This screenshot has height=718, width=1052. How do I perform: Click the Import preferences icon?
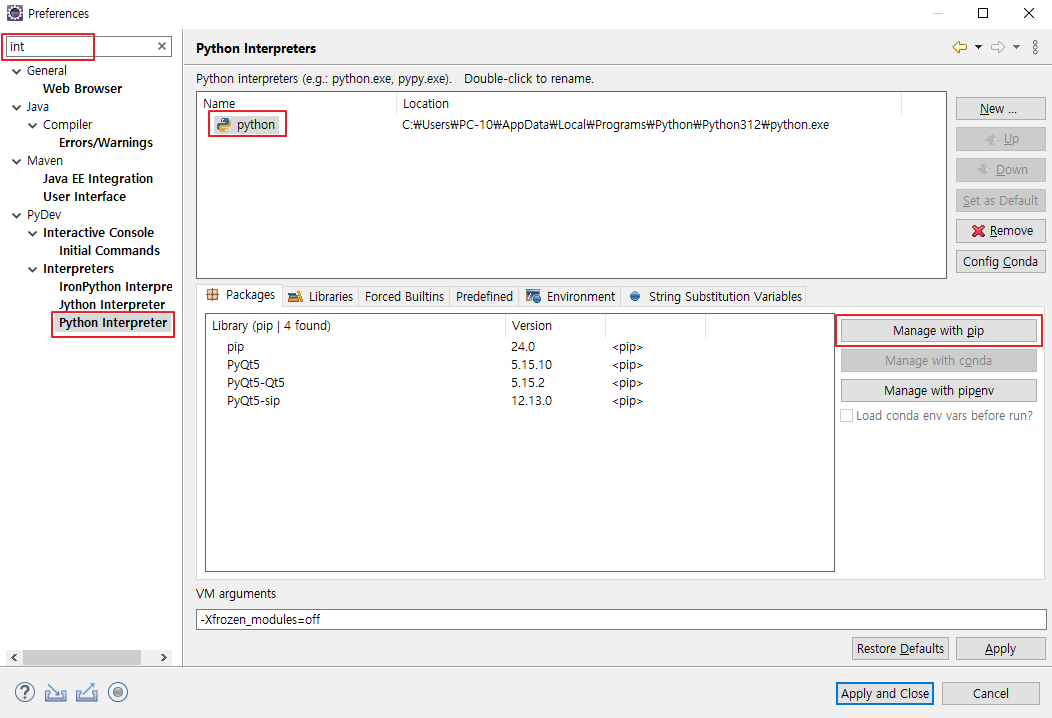(x=56, y=693)
